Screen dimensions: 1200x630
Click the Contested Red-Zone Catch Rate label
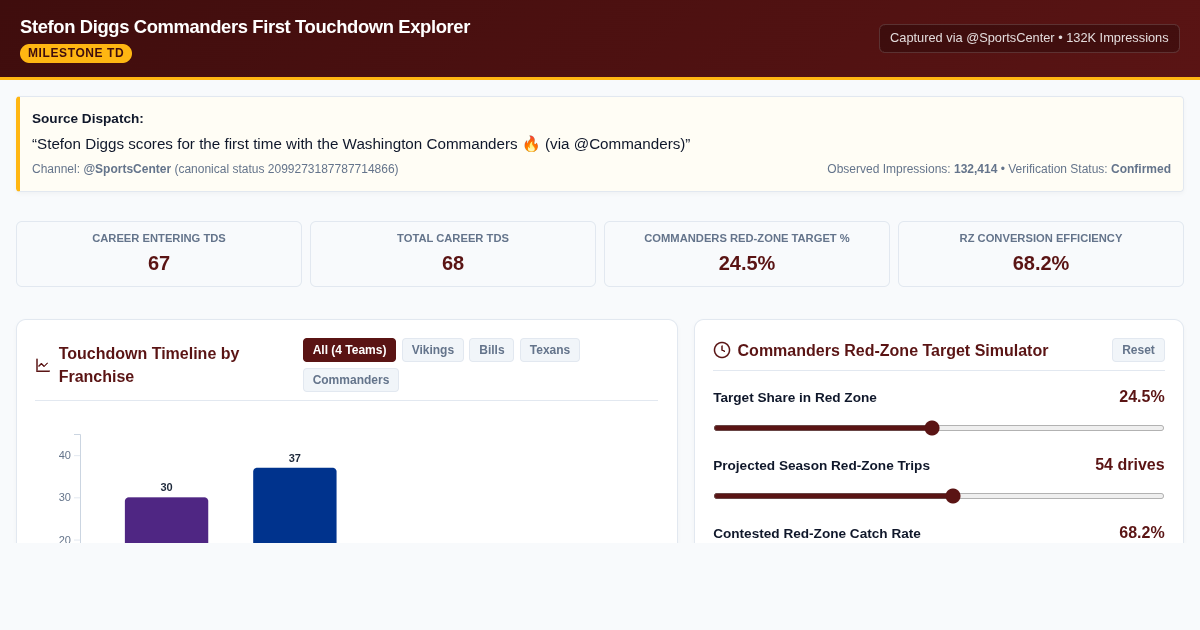pyautogui.click(x=817, y=533)
